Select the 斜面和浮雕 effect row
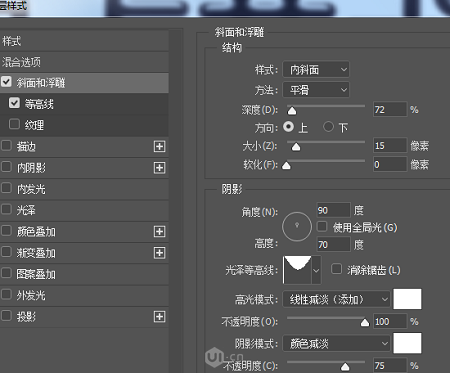Viewport: 450px width, 373px height. coord(84,83)
